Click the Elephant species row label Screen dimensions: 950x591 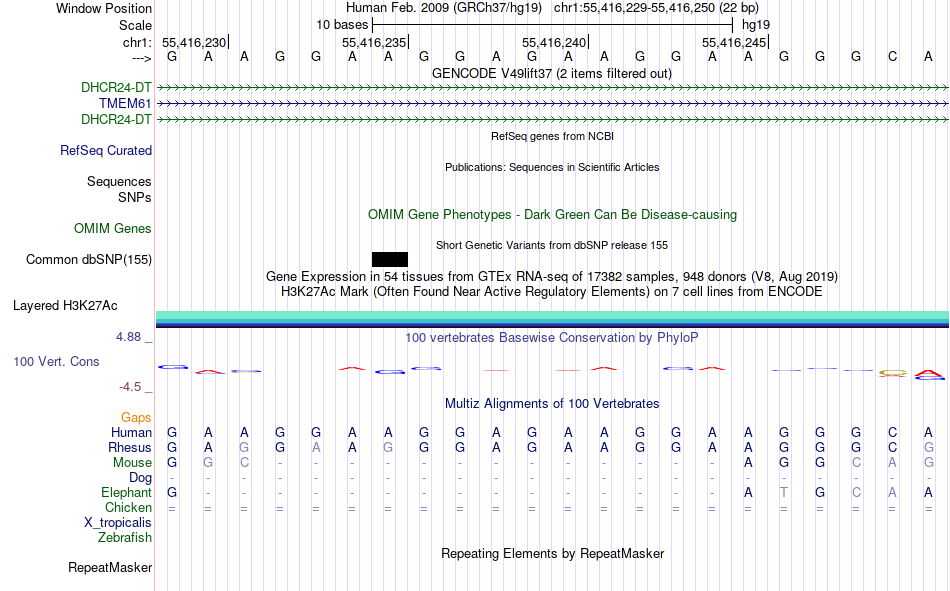coord(127,492)
